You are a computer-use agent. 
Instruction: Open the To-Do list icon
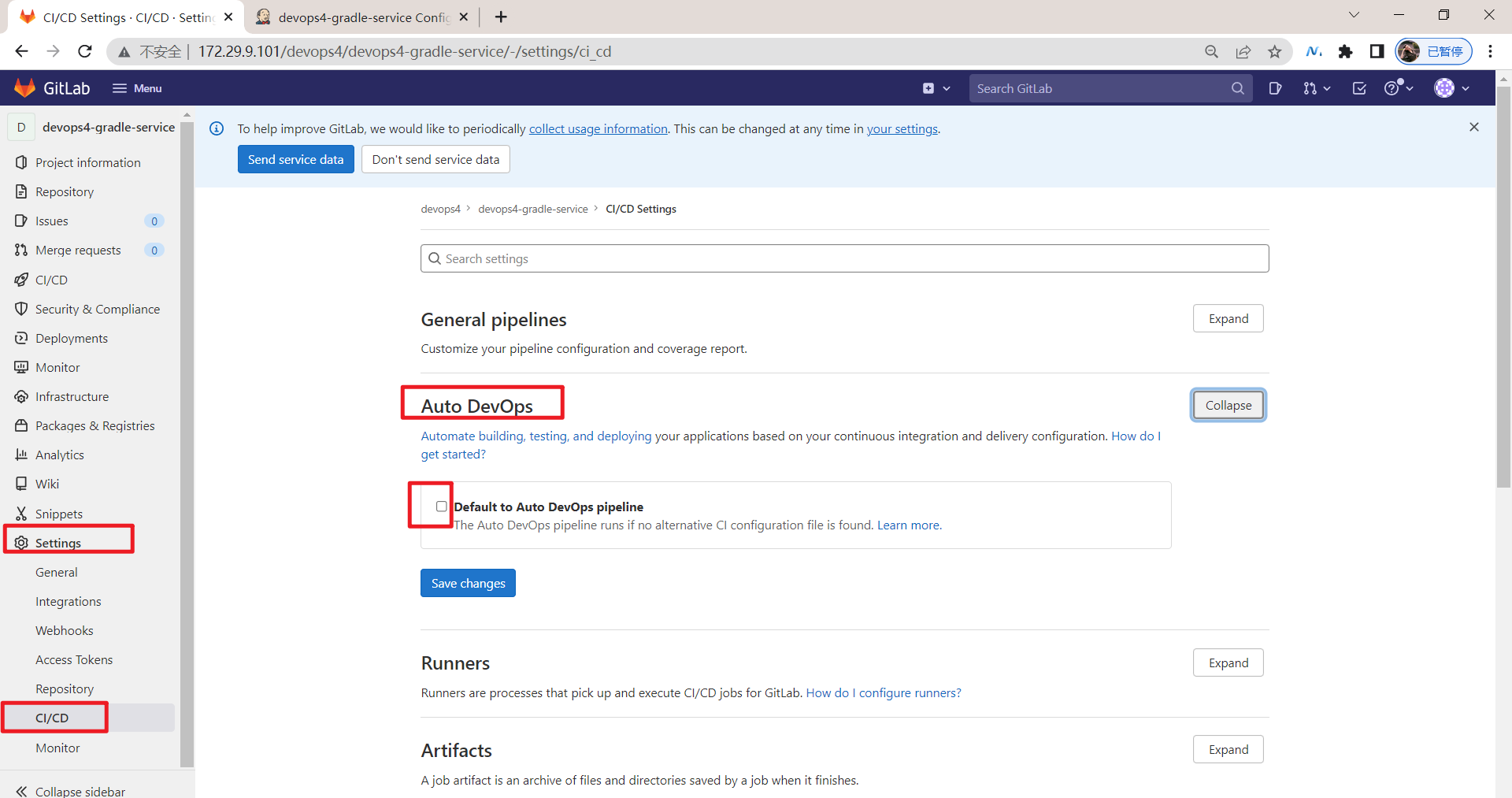pyautogui.click(x=1359, y=88)
